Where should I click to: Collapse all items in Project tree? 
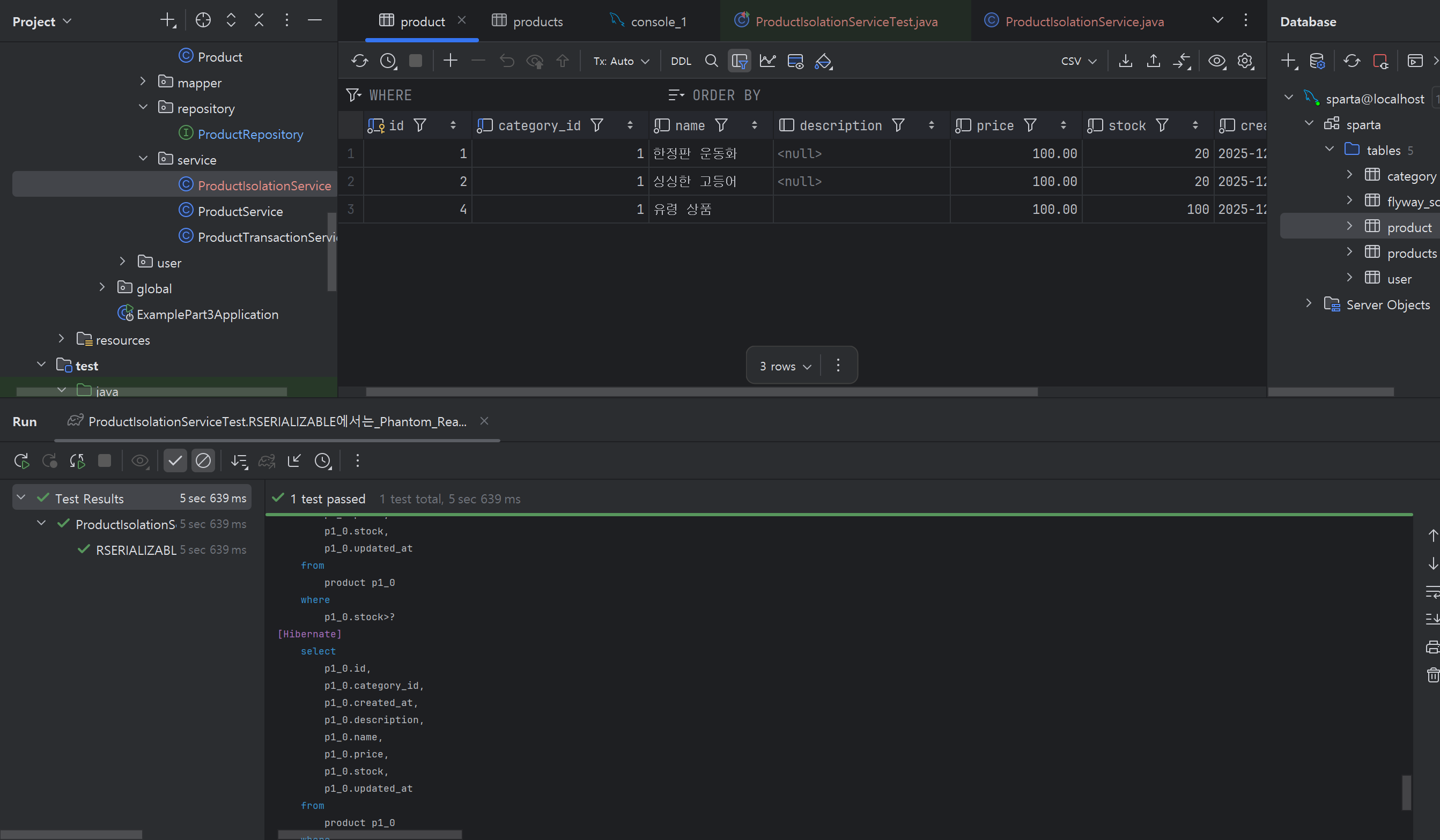[x=259, y=20]
